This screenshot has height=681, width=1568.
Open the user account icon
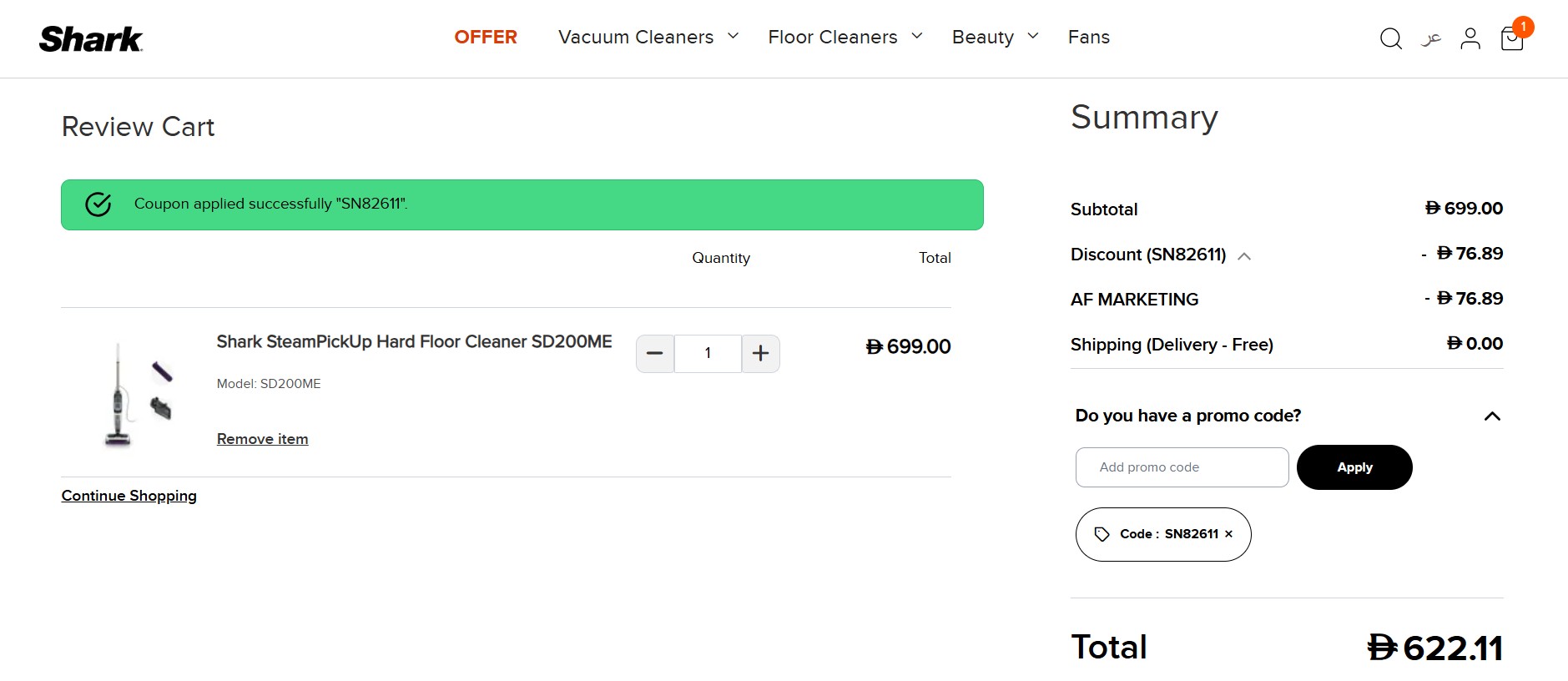click(1470, 38)
